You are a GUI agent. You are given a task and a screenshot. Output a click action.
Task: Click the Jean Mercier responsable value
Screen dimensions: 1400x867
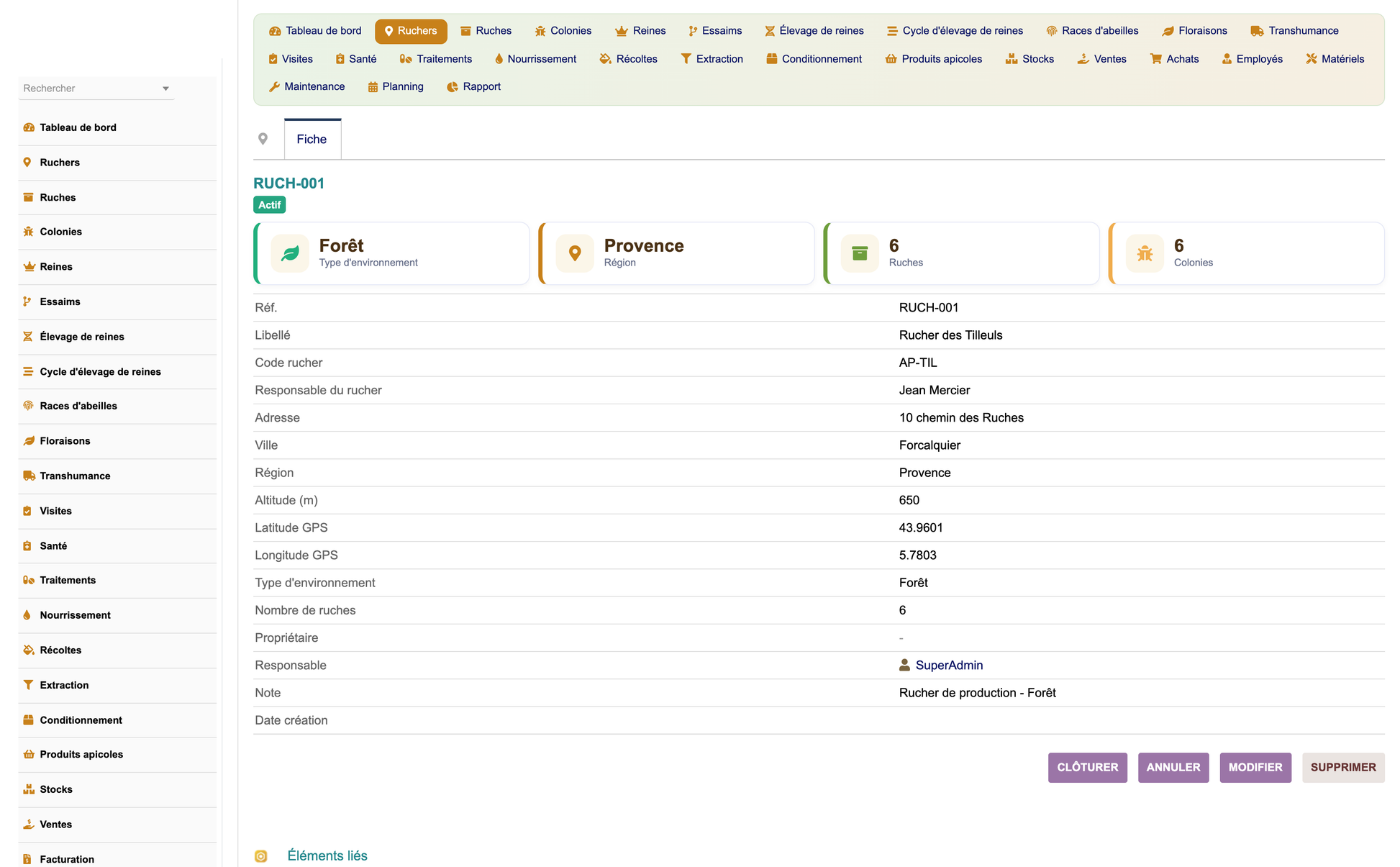click(x=935, y=390)
